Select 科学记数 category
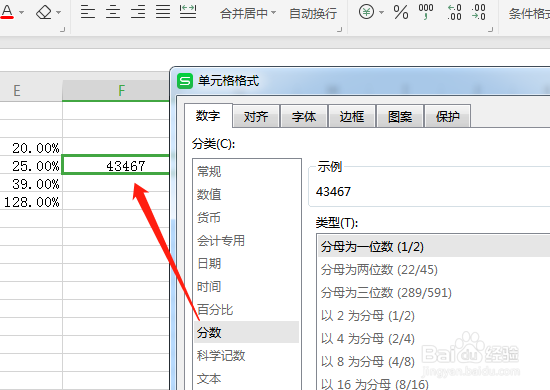The height and width of the screenshot is (390, 550). pos(246,355)
